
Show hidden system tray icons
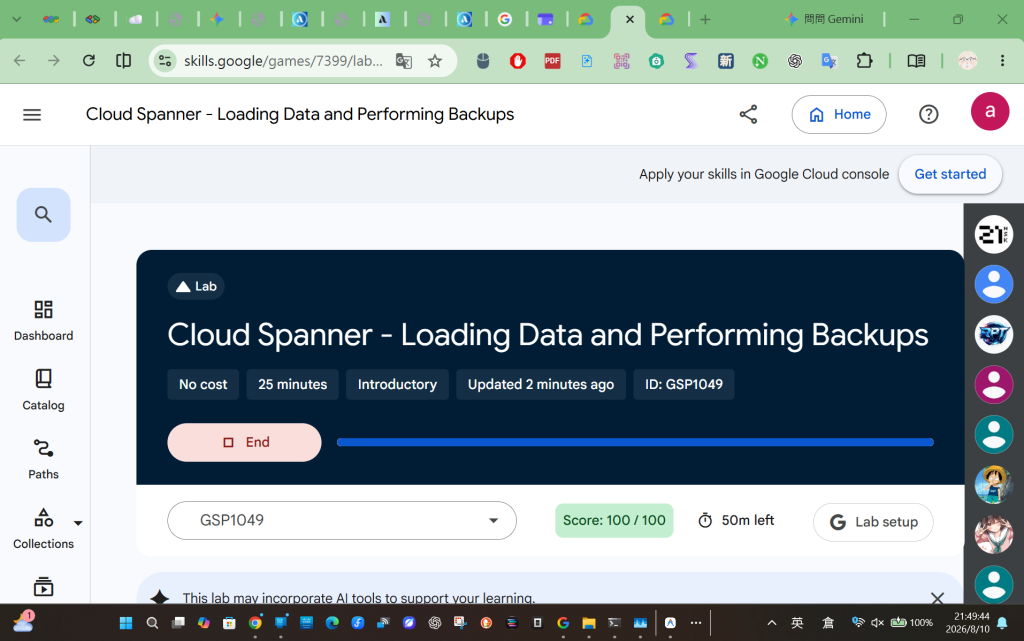coord(771,623)
